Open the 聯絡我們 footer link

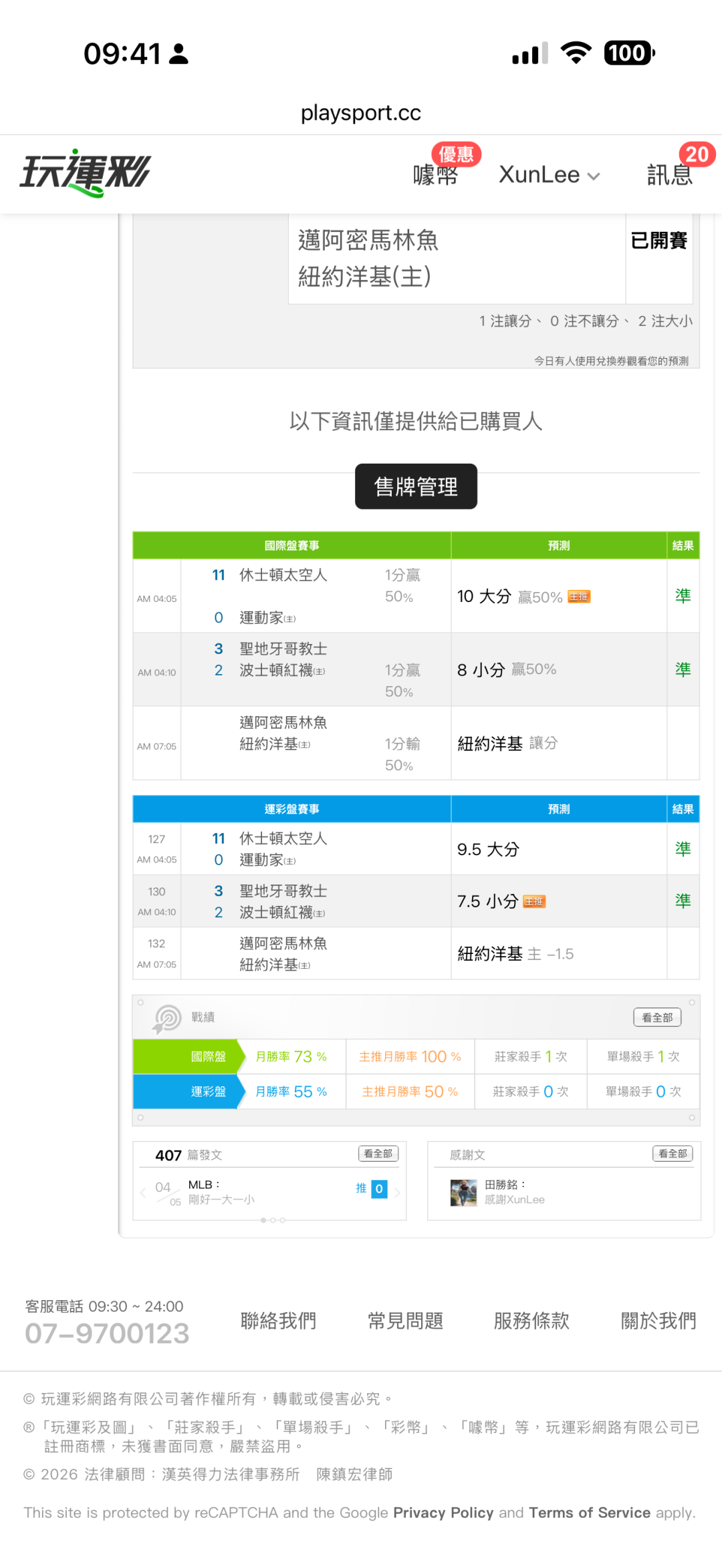(278, 1321)
